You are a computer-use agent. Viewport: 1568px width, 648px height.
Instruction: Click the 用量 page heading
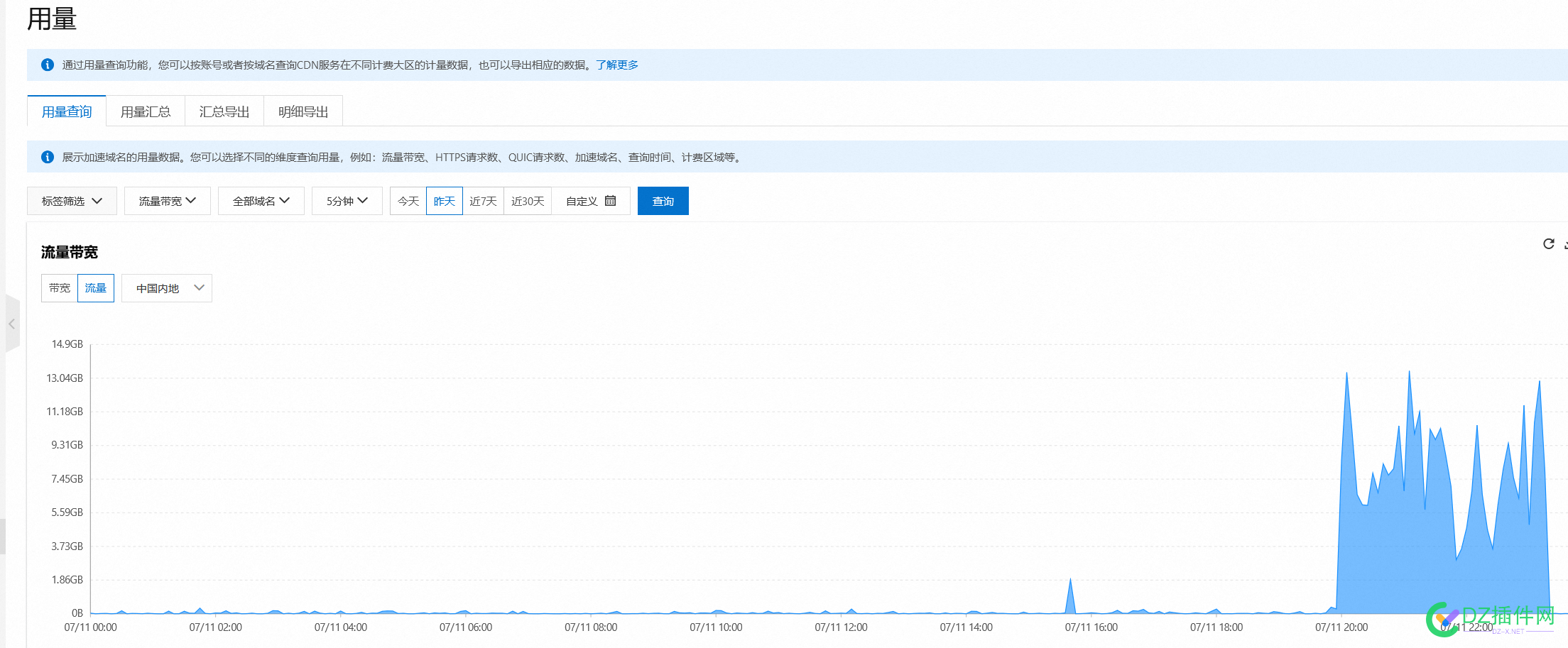[x=52, y=18]
